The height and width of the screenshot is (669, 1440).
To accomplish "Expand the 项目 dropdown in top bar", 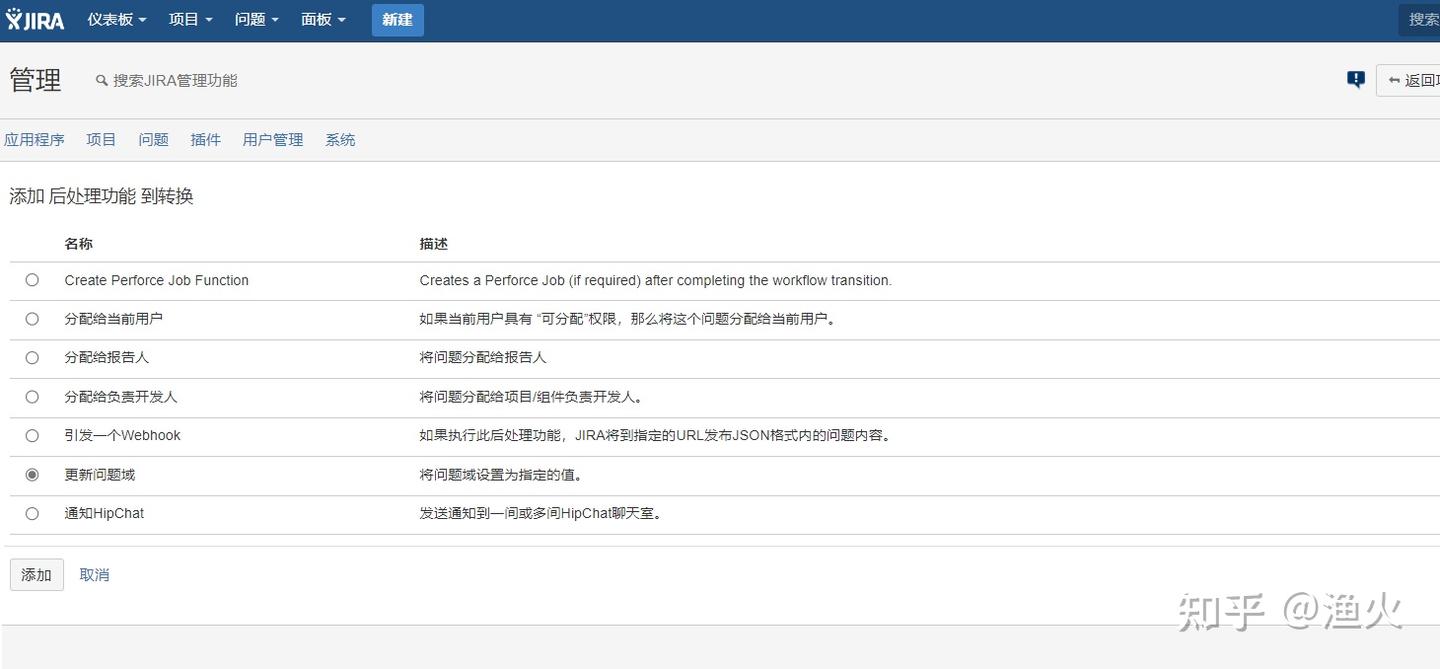I will [x=190, y=20].
